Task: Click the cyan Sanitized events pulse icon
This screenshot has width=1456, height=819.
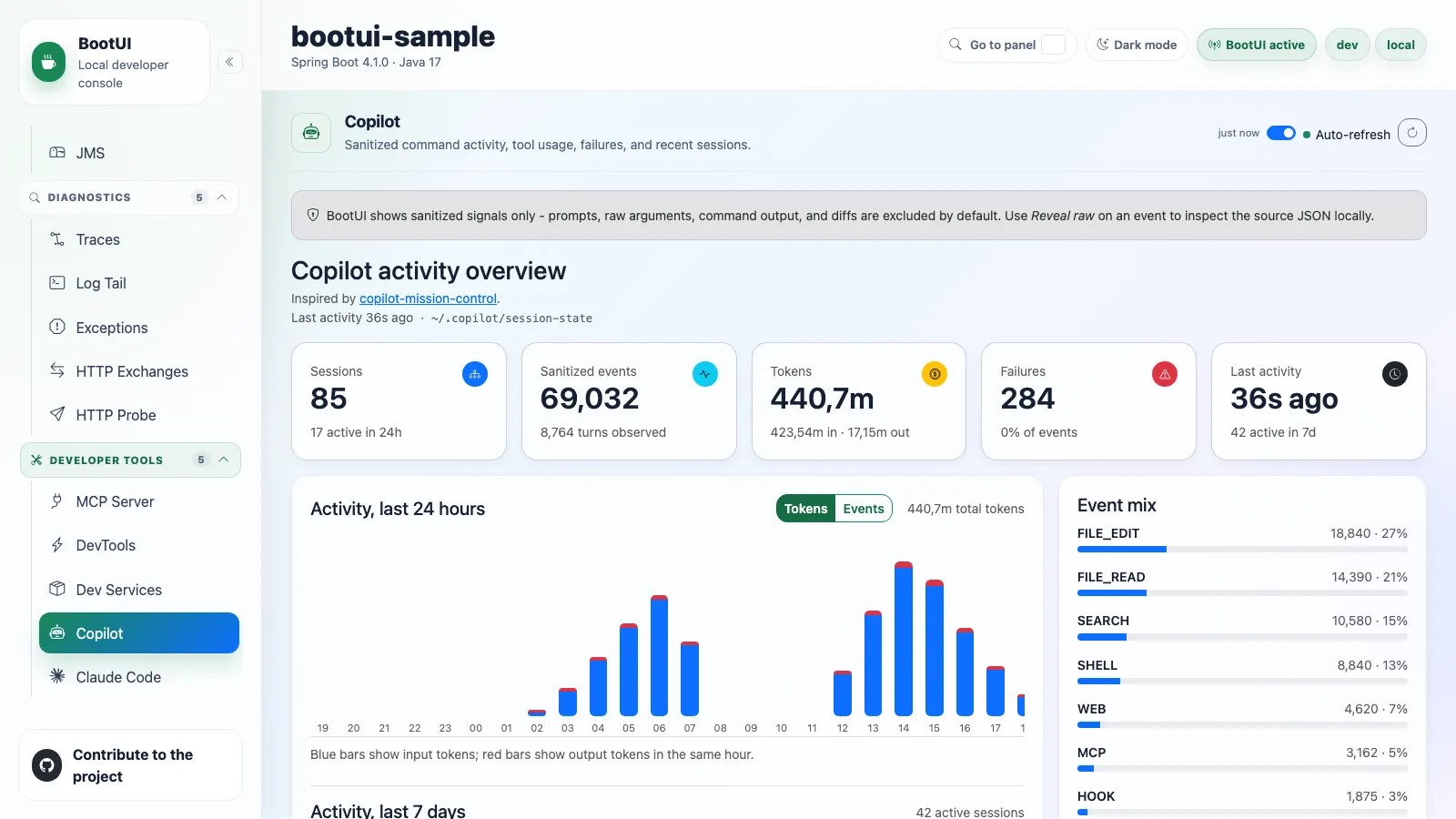Action: pyautogui.click(x=705, y=374)
